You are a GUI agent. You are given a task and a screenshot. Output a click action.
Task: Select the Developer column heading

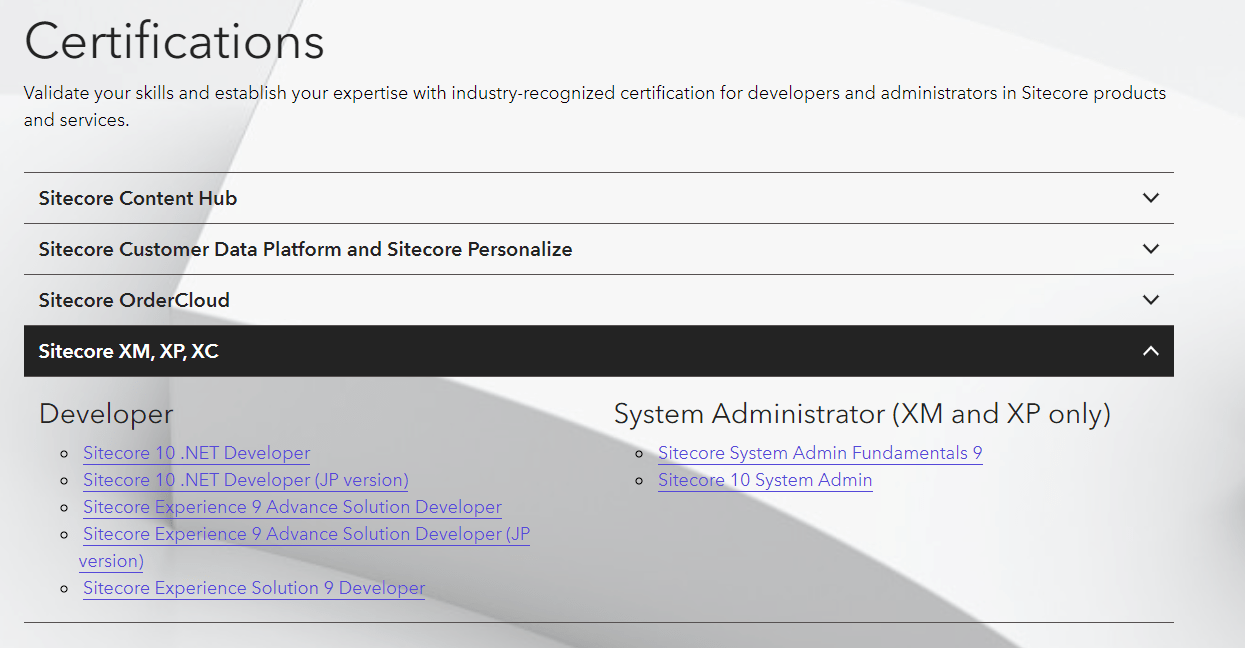pos(106,414)
